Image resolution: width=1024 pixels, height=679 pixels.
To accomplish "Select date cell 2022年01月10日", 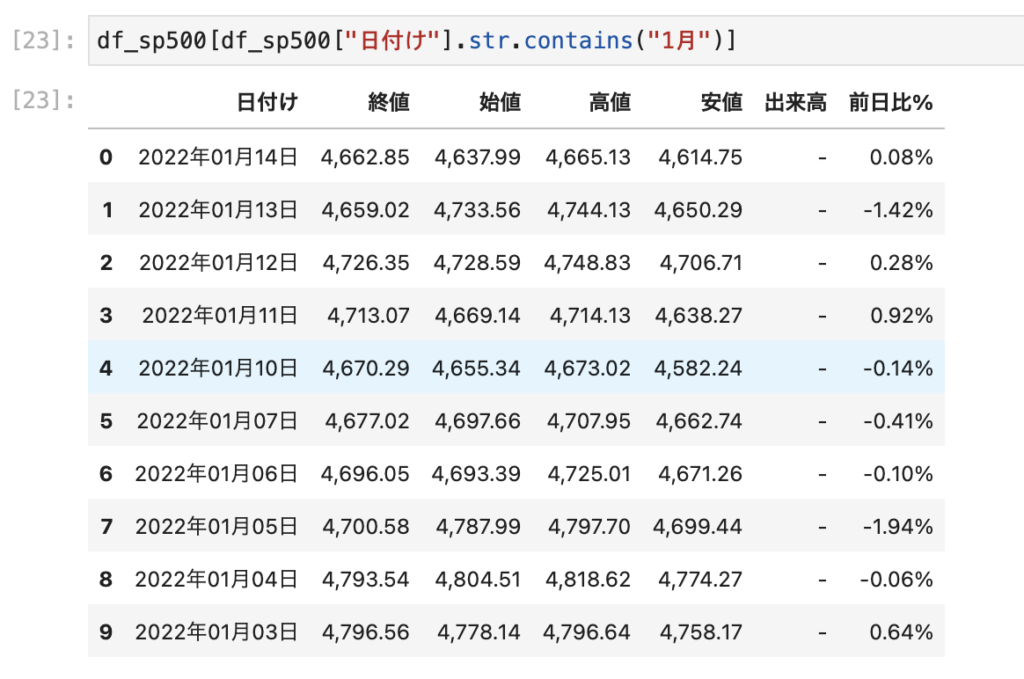I will tap(218, 369).
